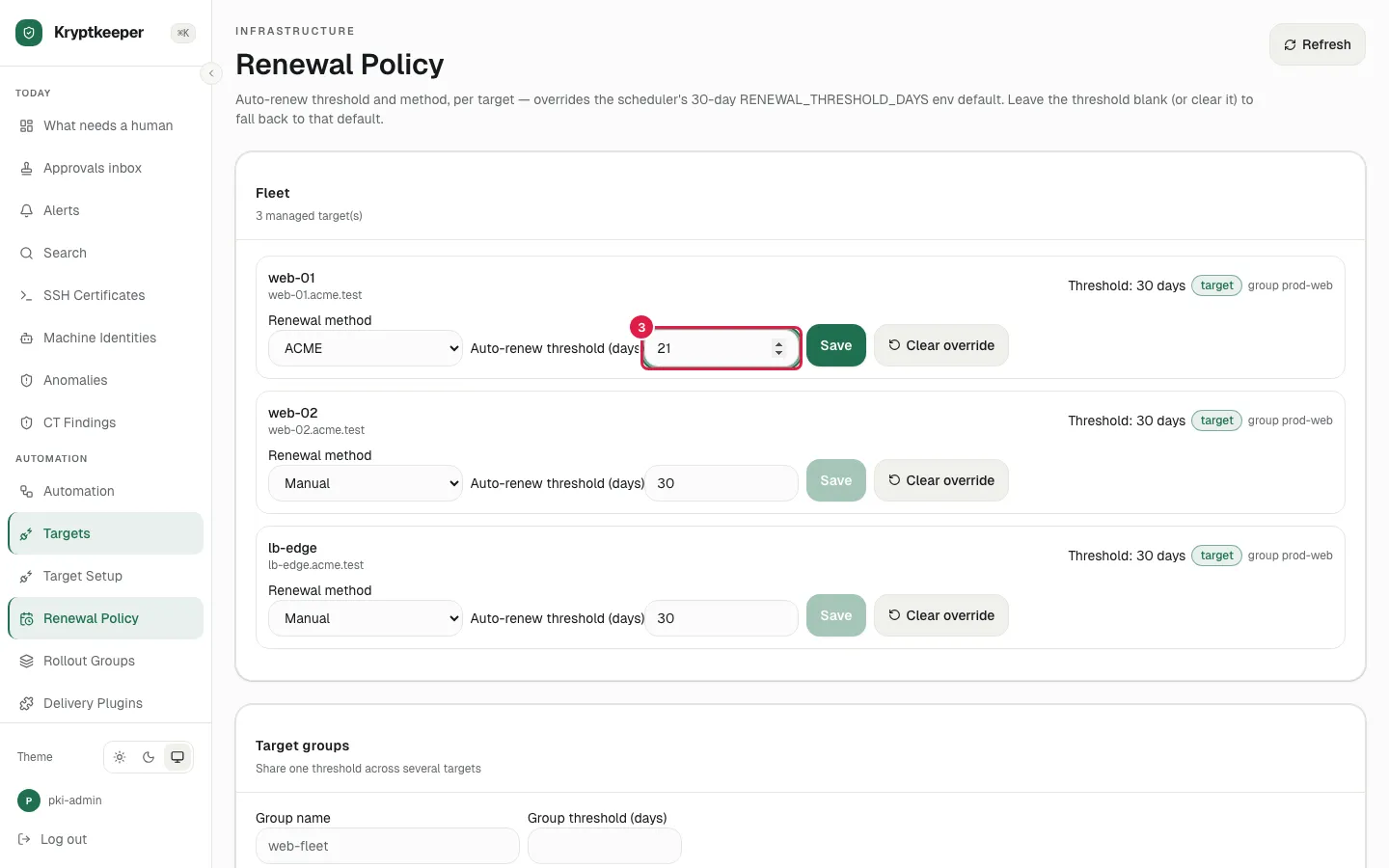Click the Kryptkeeper shield logo
The image size is (1389, 868).
tap(29, 33)
